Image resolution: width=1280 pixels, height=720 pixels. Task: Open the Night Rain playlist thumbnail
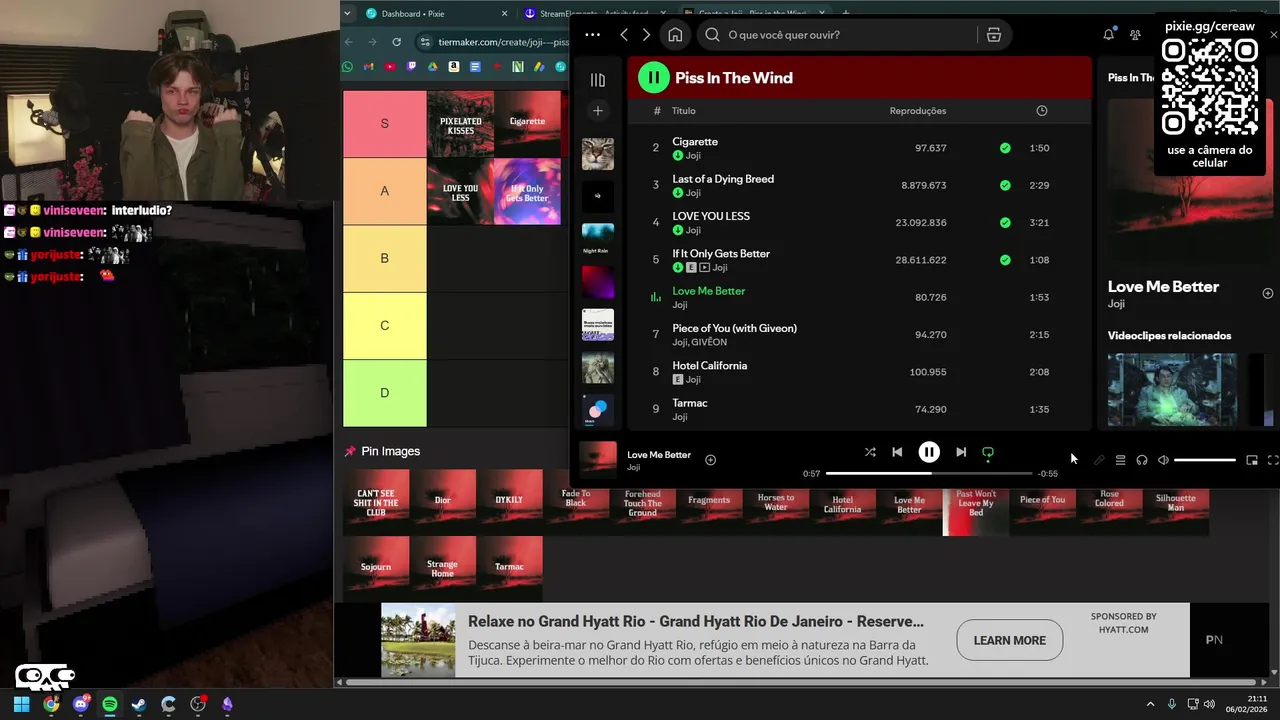tap(598, 239)
